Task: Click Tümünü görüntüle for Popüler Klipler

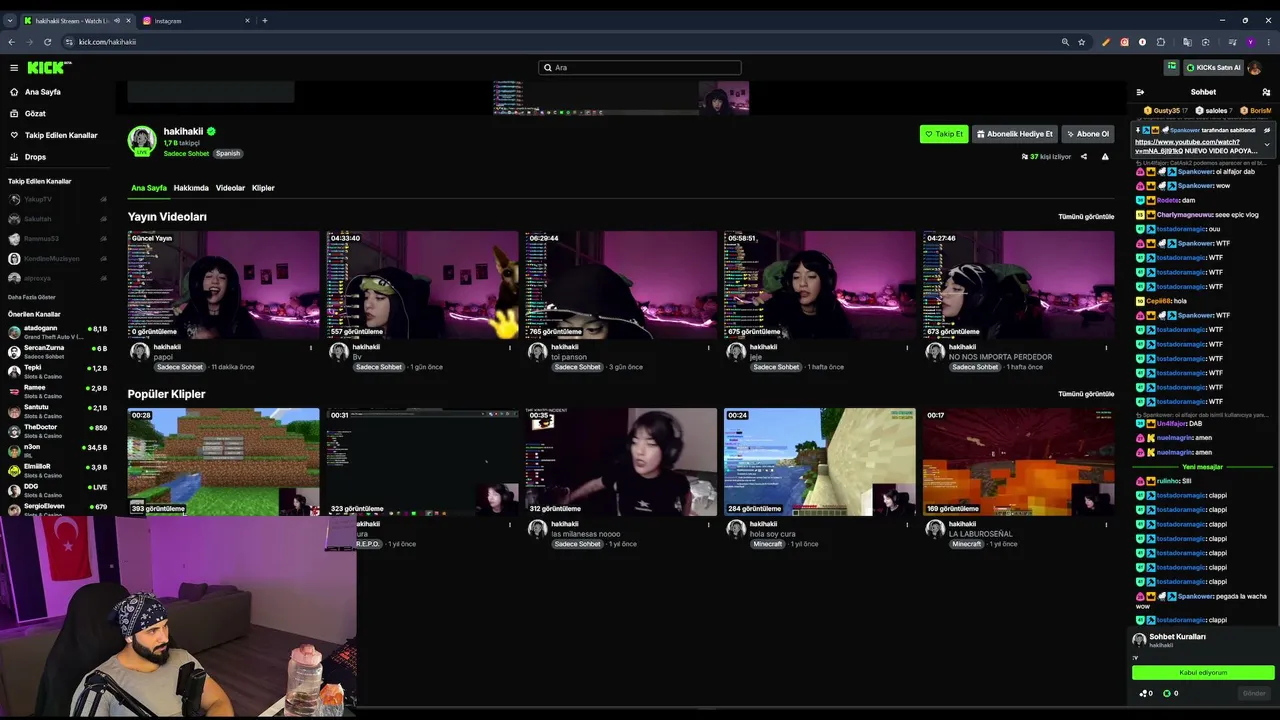Action: point(1086,394)
